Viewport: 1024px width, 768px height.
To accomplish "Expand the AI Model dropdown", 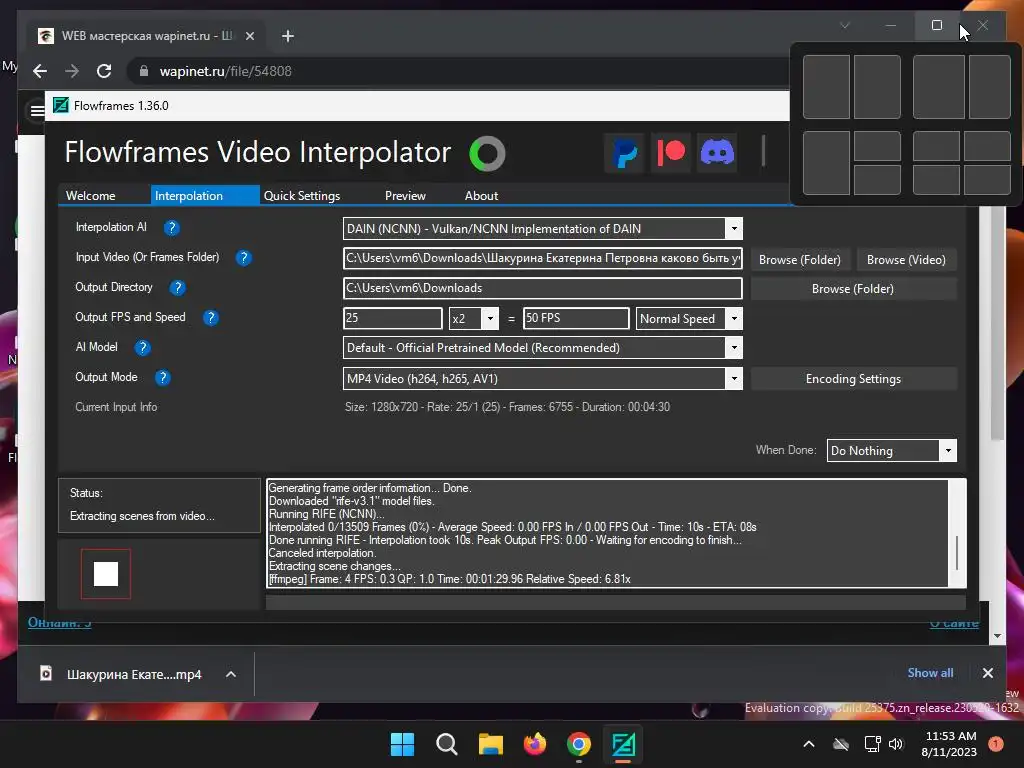I will click(x=734, y=347).
